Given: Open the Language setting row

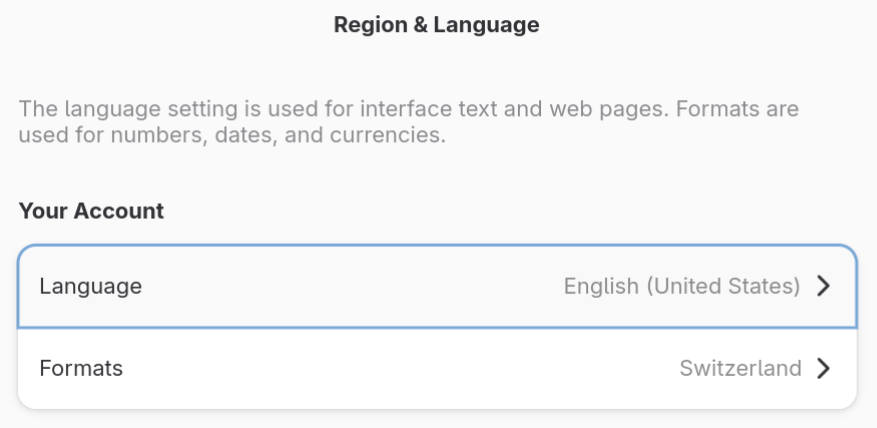Looking at the screenshot, I should tap(437, 286).
